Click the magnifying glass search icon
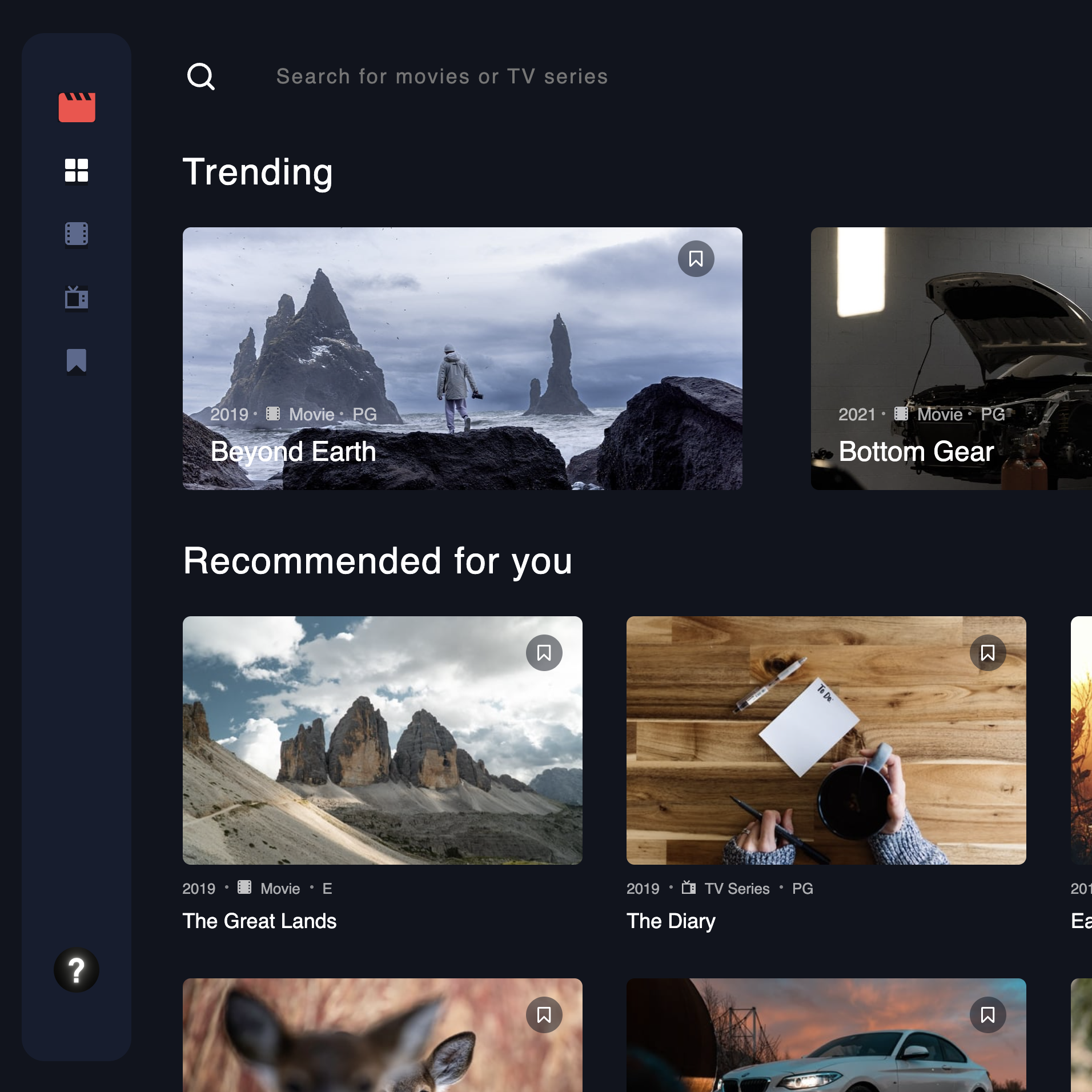This screenshot has width=1092, height=1092. point(201,77)
